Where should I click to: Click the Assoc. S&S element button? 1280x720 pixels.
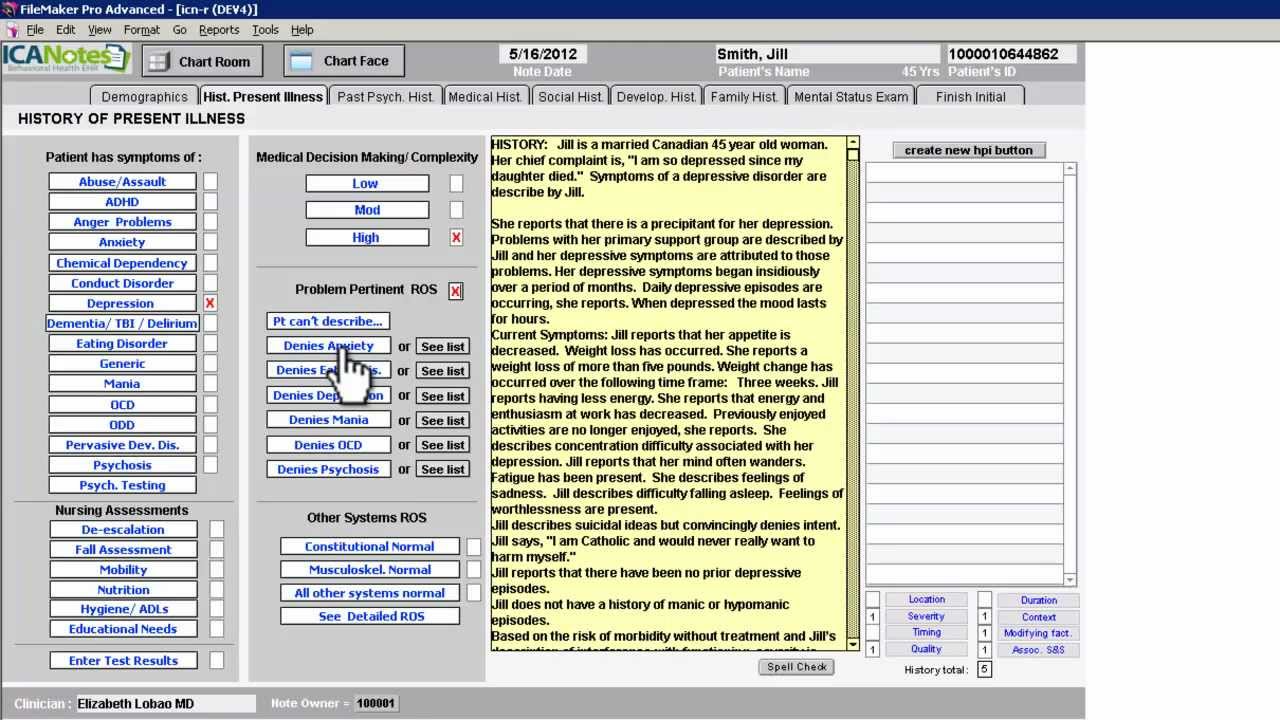point(1038,650)
